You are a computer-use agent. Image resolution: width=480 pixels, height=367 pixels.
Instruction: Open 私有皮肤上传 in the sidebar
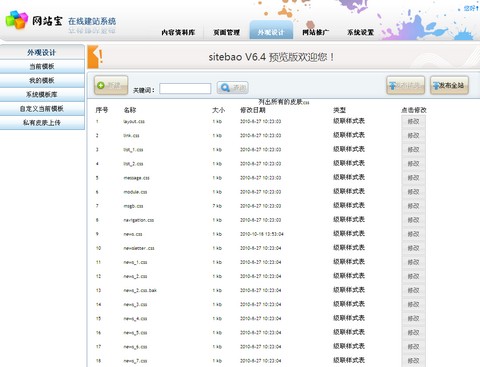[42, 123]
